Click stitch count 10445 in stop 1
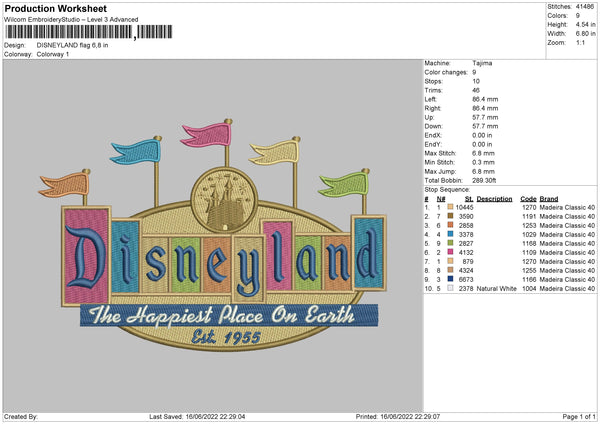 pos(465,207)
